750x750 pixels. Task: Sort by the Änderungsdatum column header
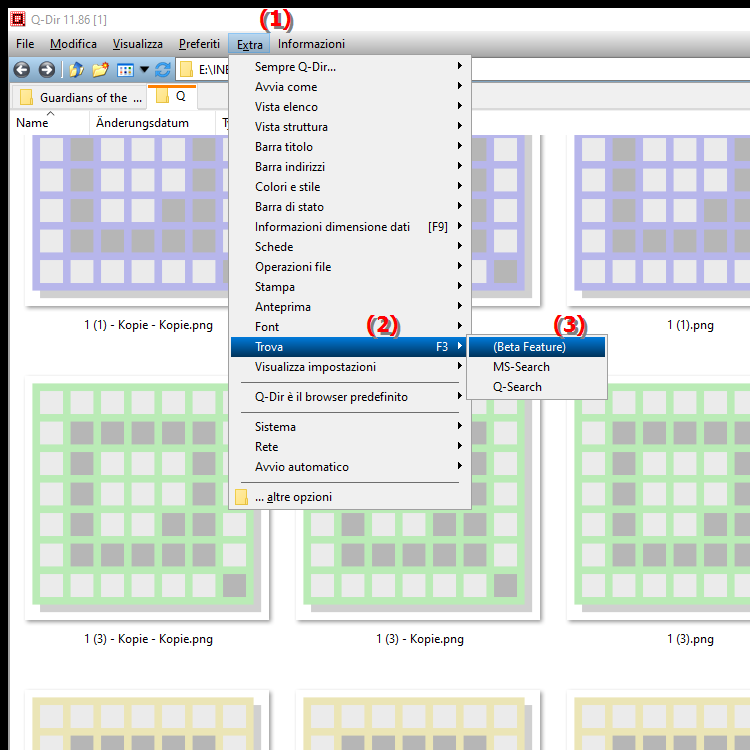tap(152, 123)
